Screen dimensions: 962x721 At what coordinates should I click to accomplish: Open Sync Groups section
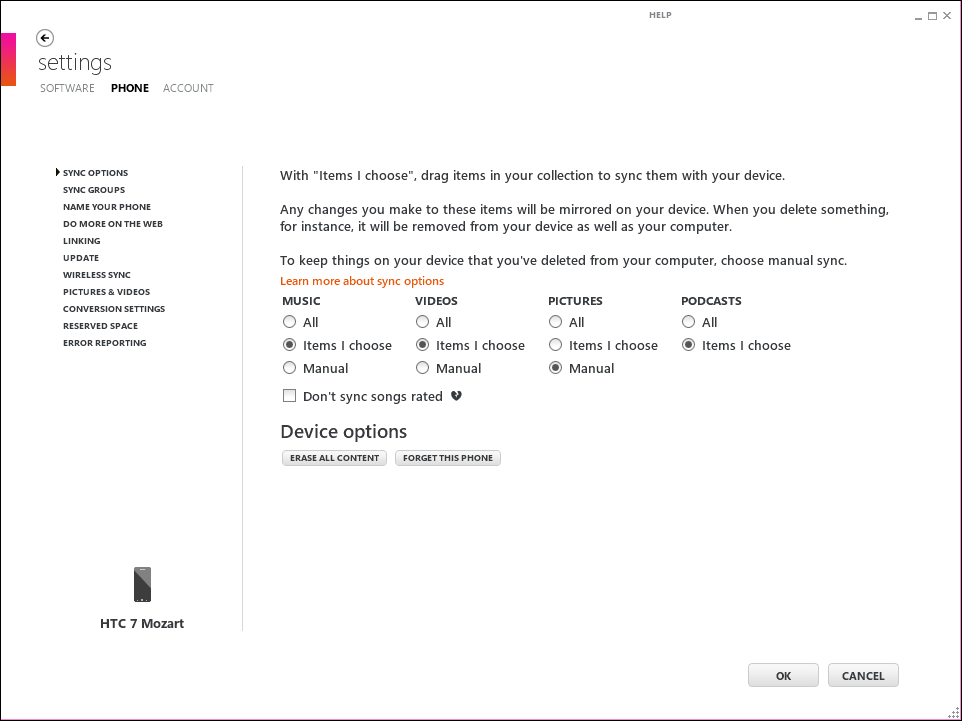click(94, 190)
